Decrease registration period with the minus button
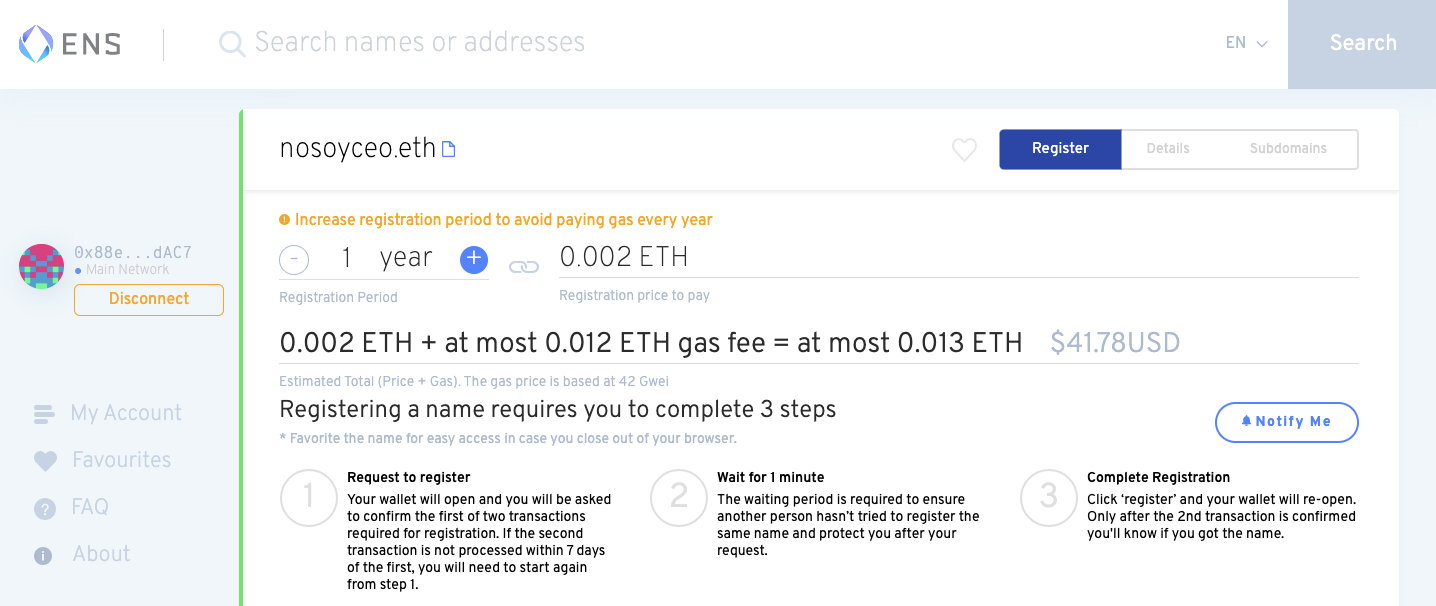The width and height of the screenshot is (1436, 606). click(293, 259)
